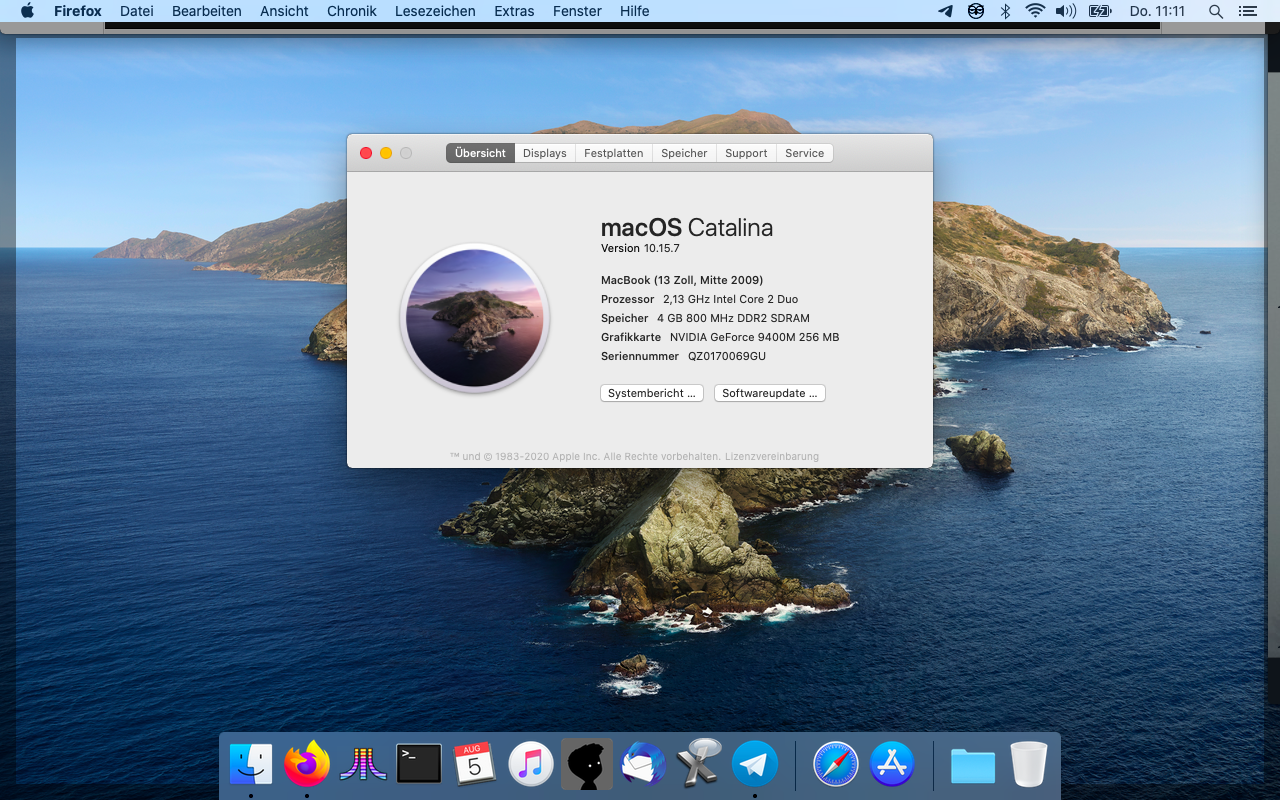Open the Bluetooth menu bar icon
This screenshot has height=800, width=1280.
[x=1006, y=11]
